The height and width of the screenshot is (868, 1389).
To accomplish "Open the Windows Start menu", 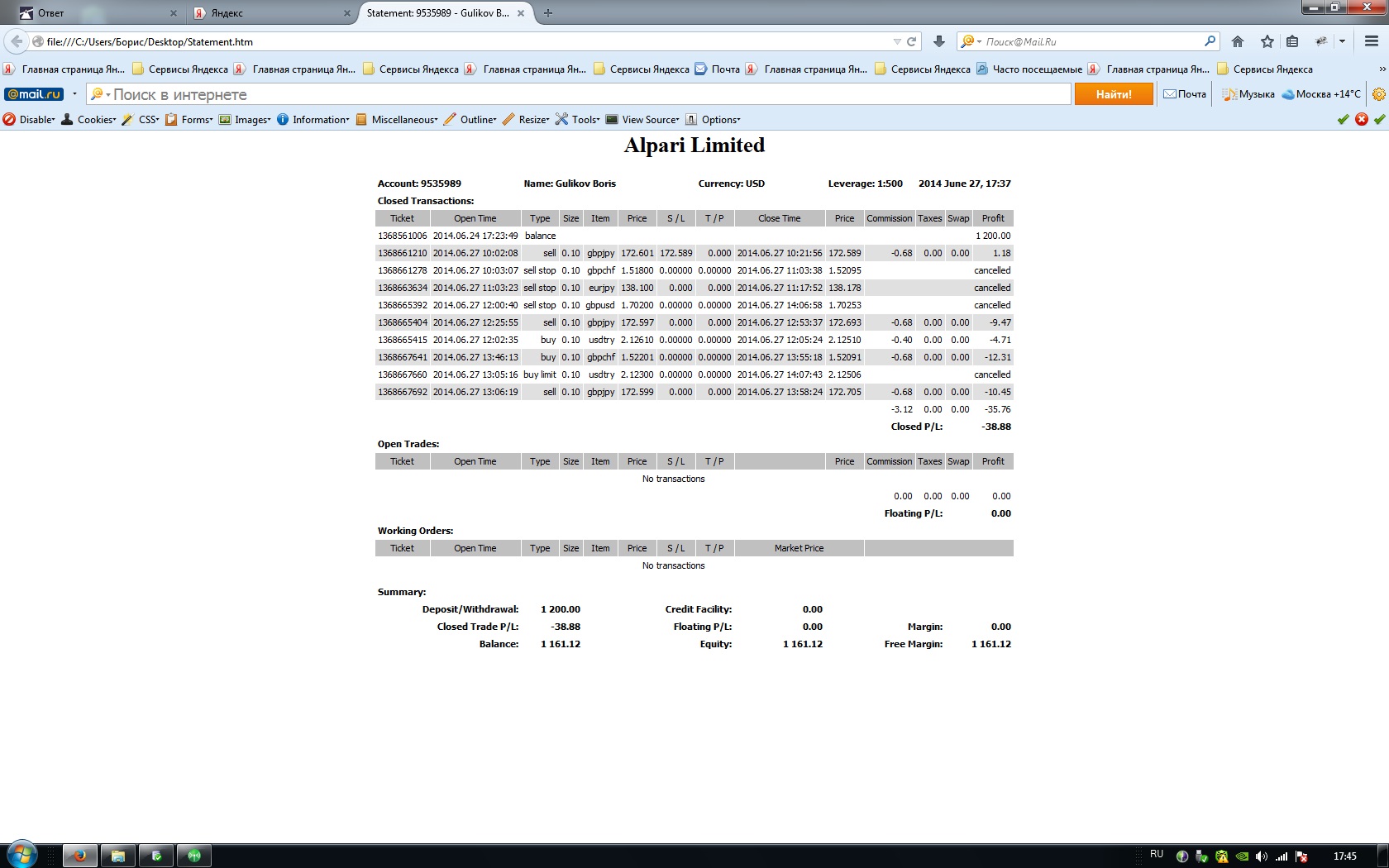I will click(21, 855).
